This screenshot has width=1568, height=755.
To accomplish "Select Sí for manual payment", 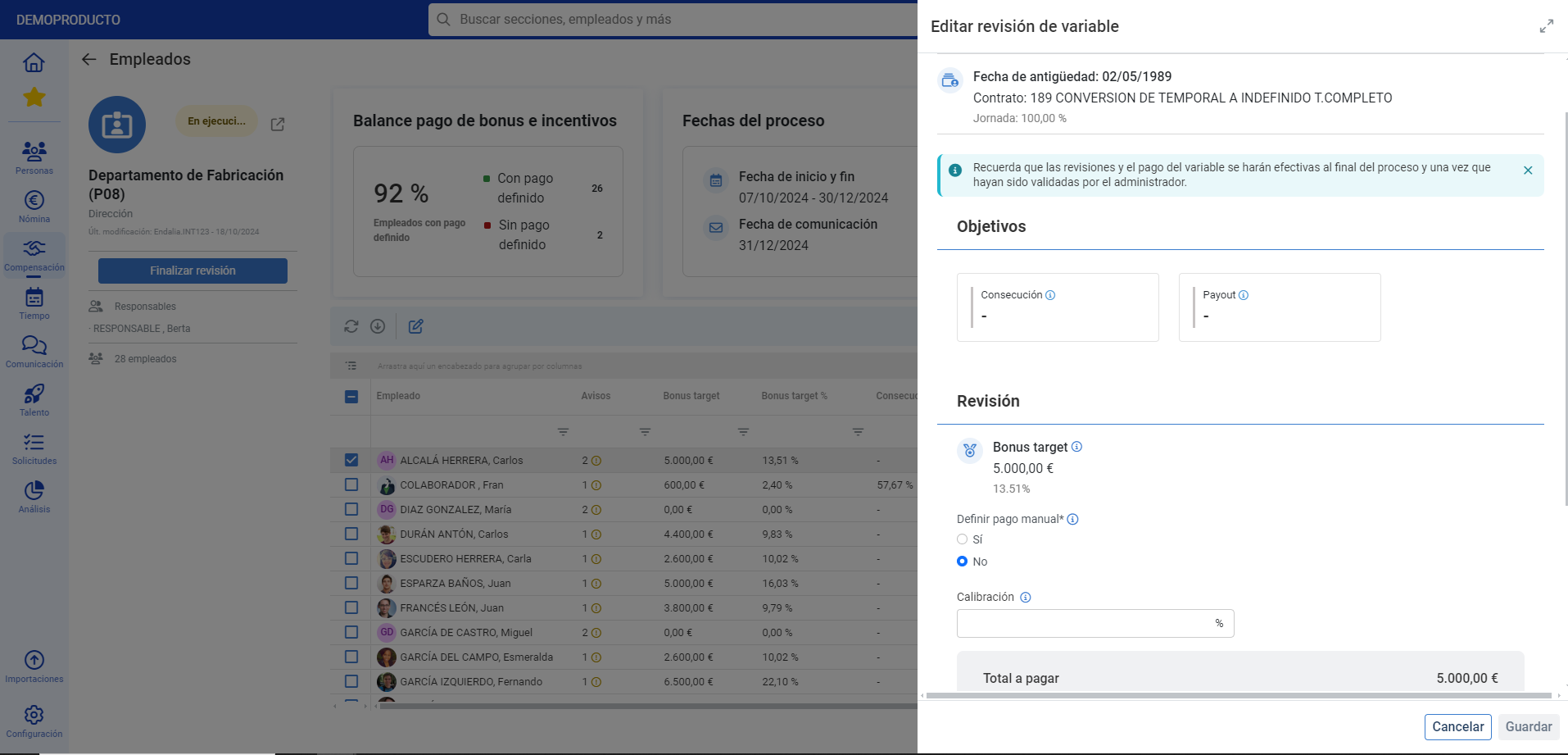I will tap(962, 539).
